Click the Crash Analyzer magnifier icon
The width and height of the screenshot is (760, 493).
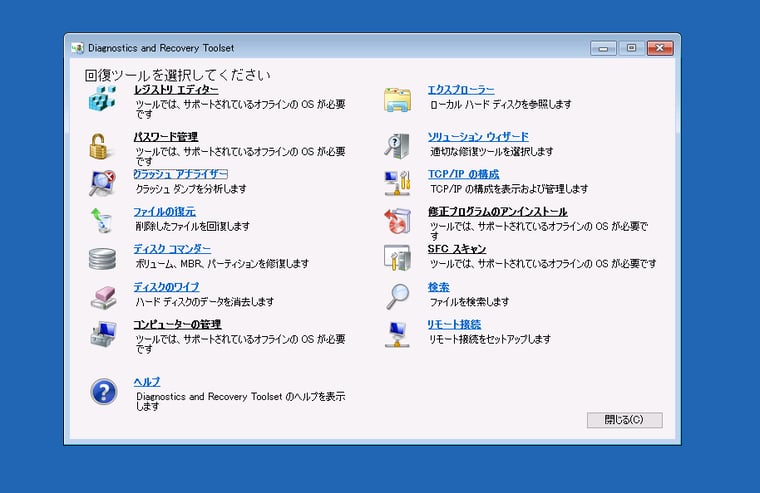(102, 183)
